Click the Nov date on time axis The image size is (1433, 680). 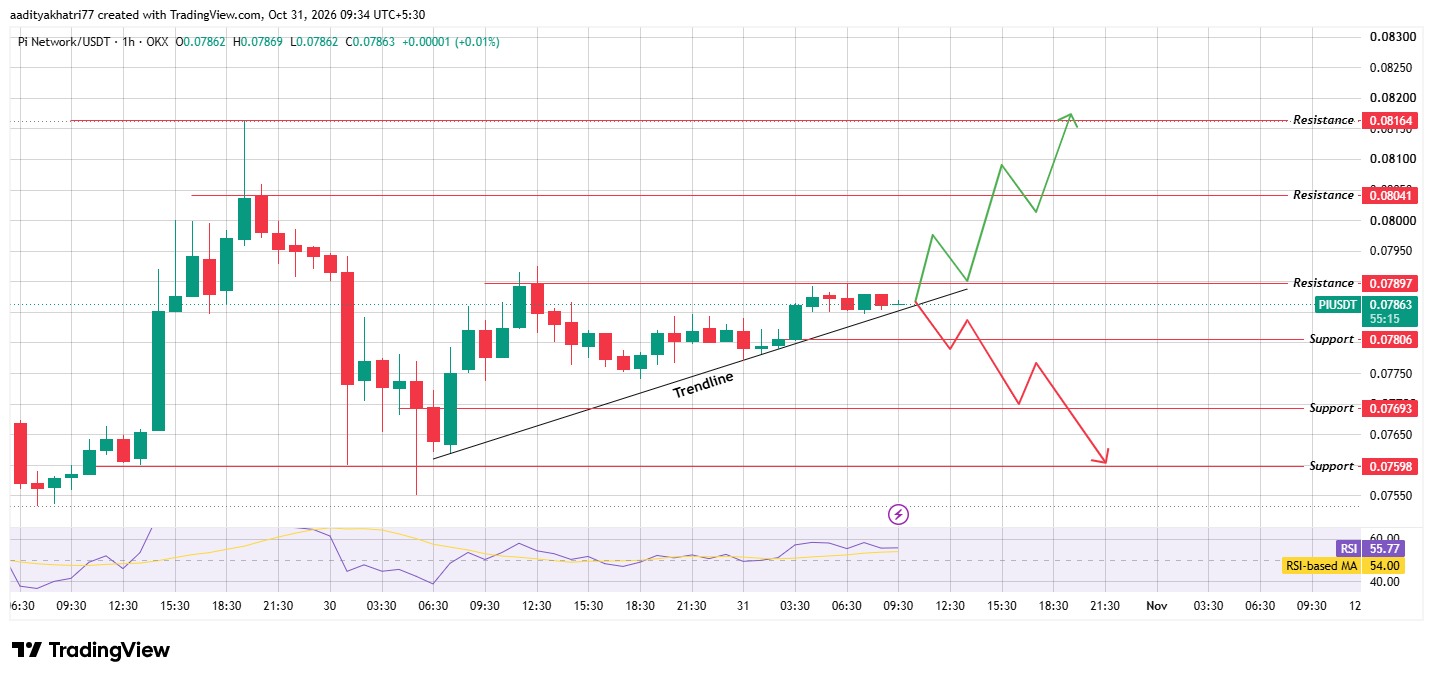coord(1157,606)
